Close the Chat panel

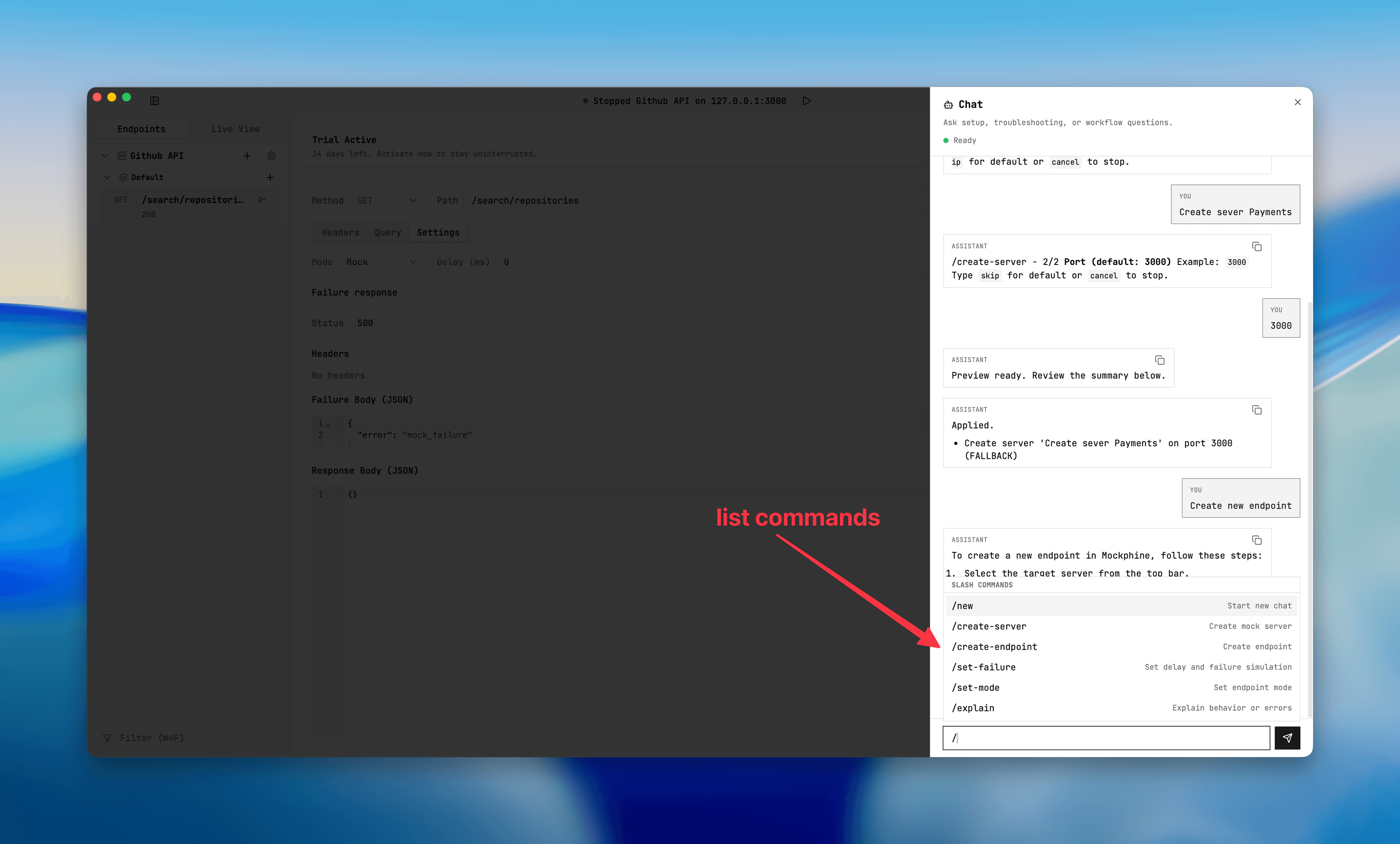(x=1298, y=102)
